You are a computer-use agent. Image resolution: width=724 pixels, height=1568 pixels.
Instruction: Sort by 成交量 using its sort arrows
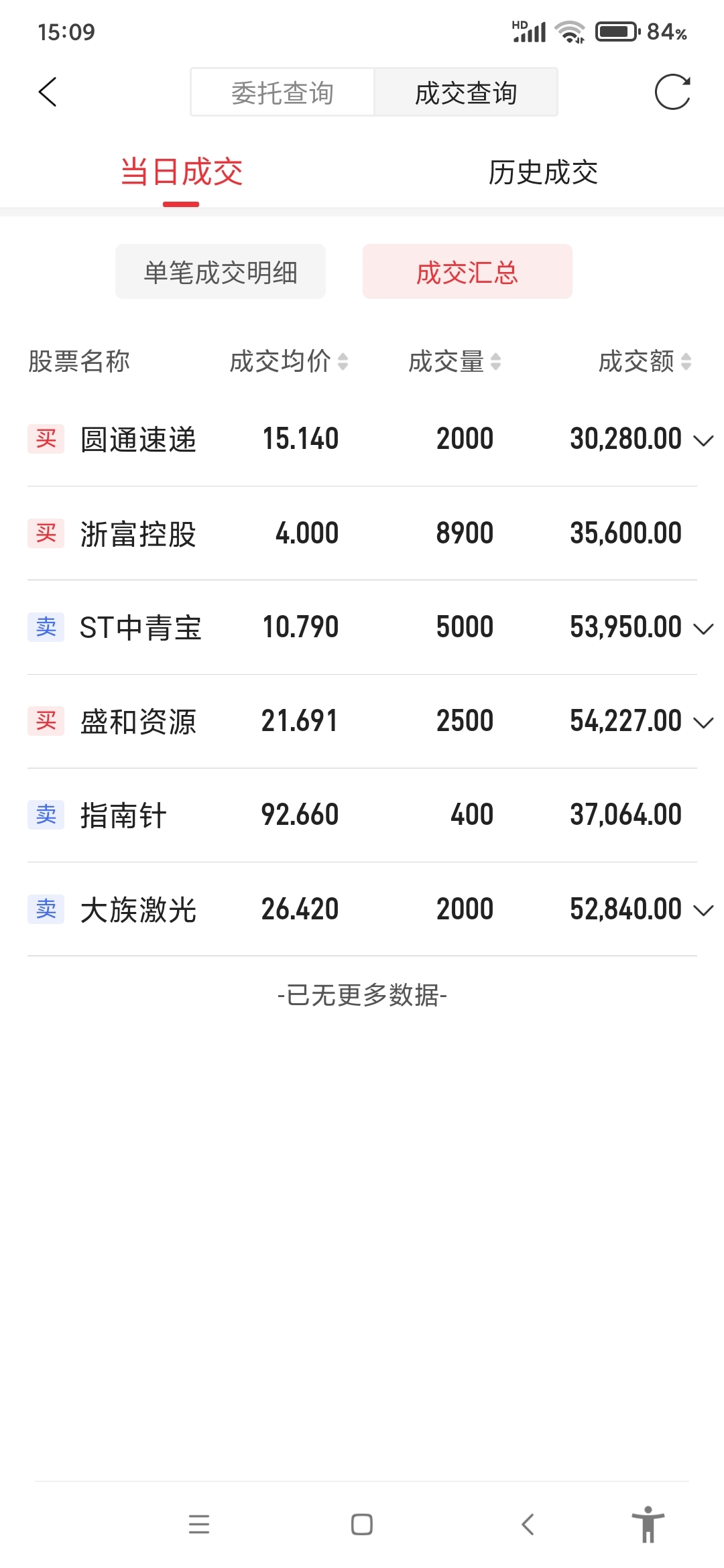click(x=495, y=362)
